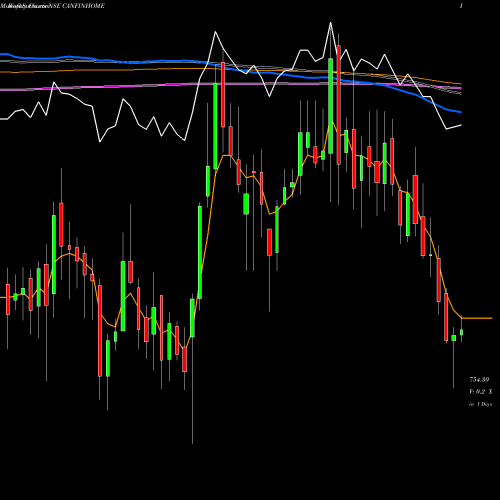Screen dimensions: 500x500
Task: Click the volume label 'V: 0.2 X'
Action: pyautogui.click(x=480, y=392)
